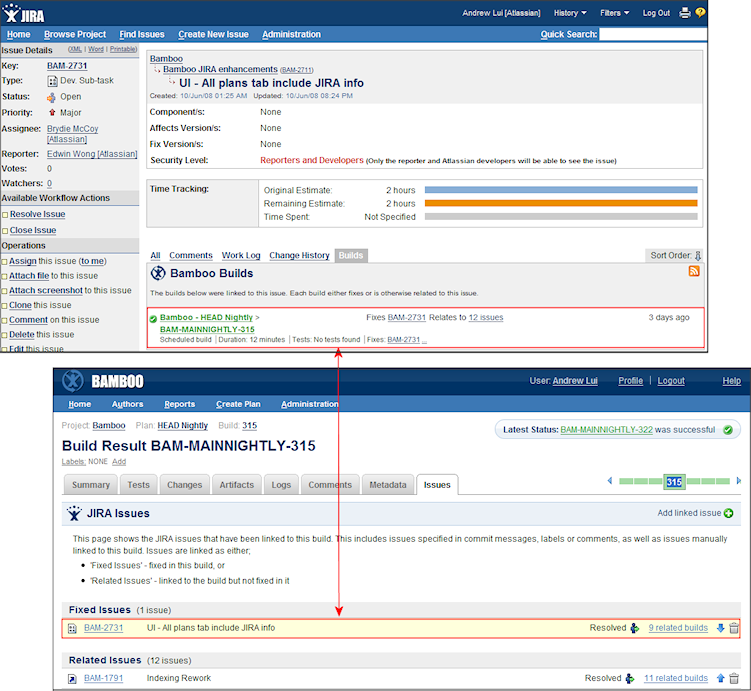Go to next build arrow in build navigator
The image size is (751, 691).
point(739,481)
